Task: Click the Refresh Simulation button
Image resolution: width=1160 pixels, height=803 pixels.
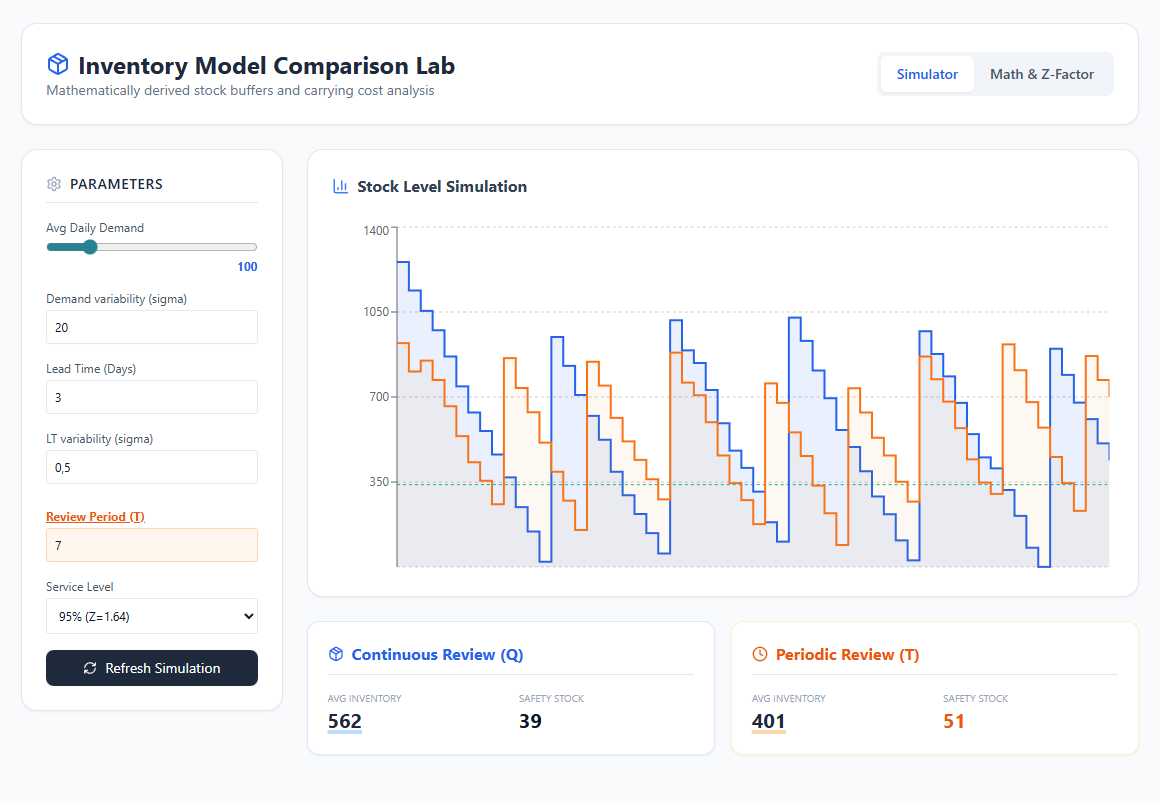Action: (152, 668)
